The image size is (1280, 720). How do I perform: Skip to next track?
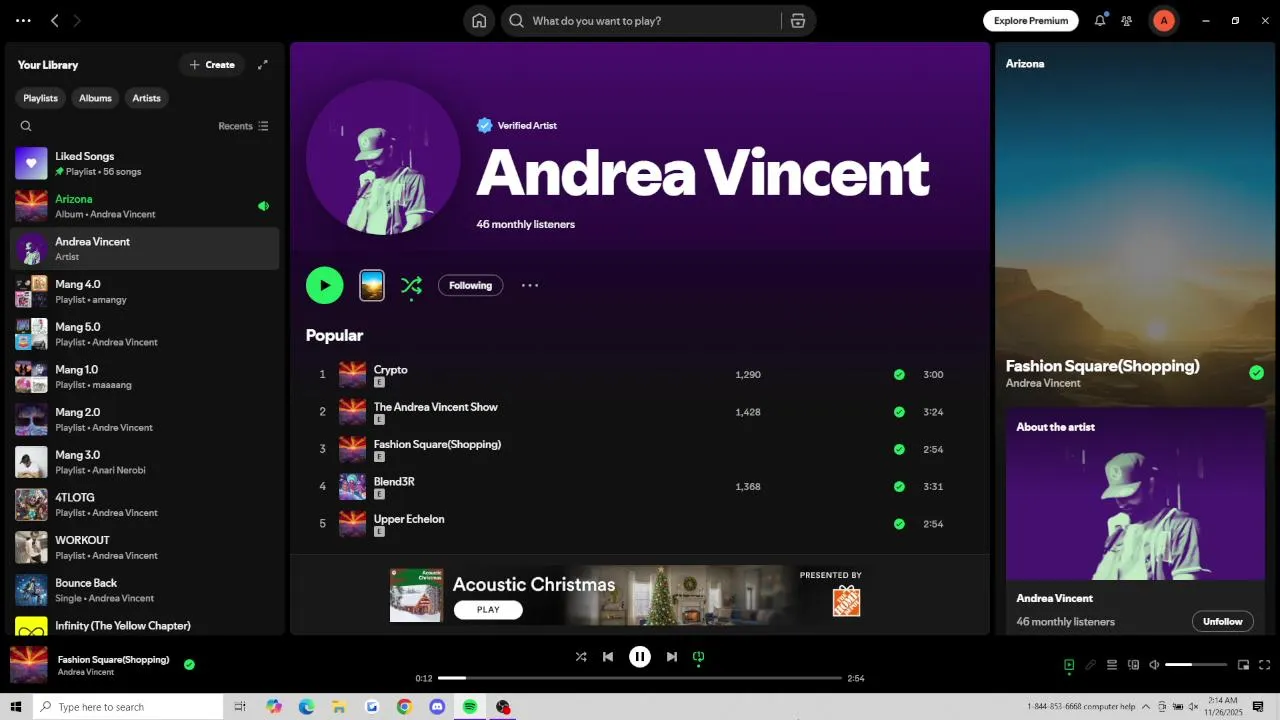[x=672, y=657]
